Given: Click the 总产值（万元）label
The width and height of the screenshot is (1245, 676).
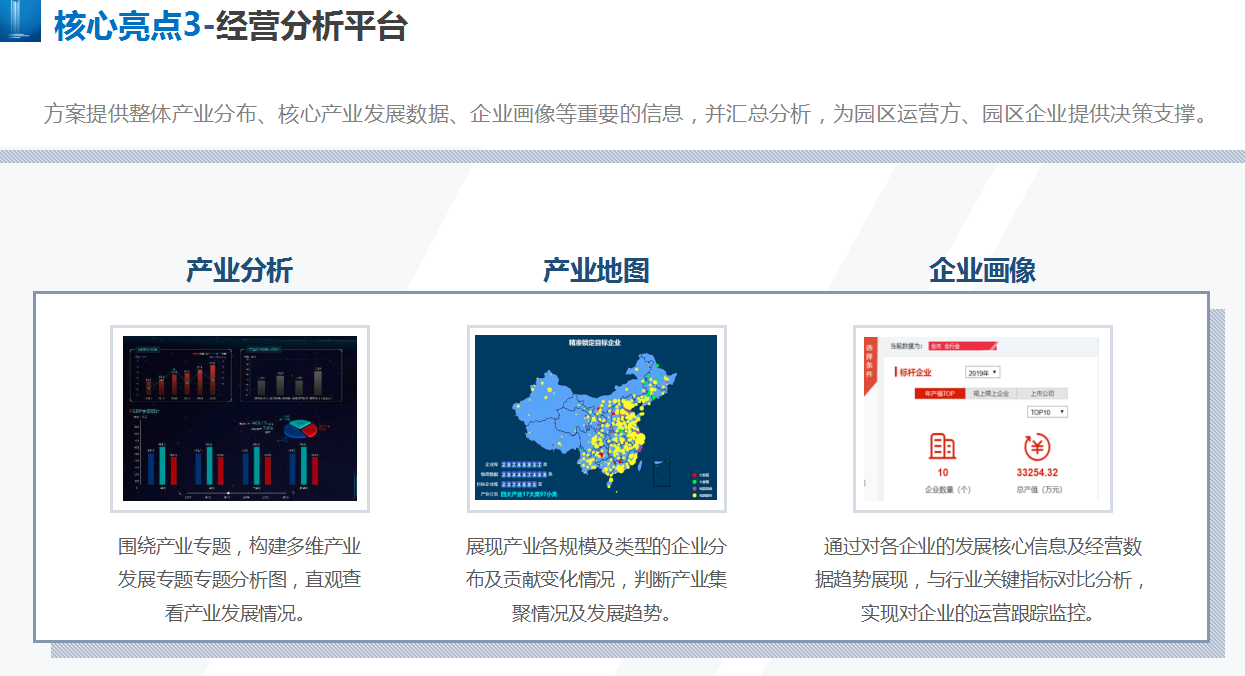Looking at the screenshot, I should tap(1039, 490).
